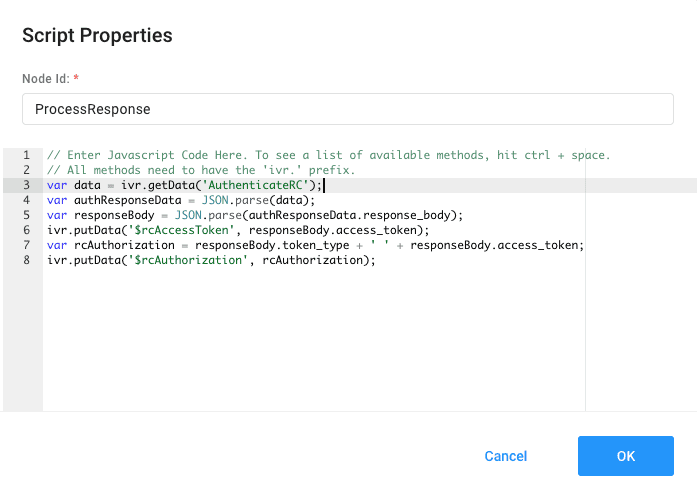The height and width of the screenshot is (497, 697).
Task: Click line number 4 in the gutter
Action: (x=24, y=200)
